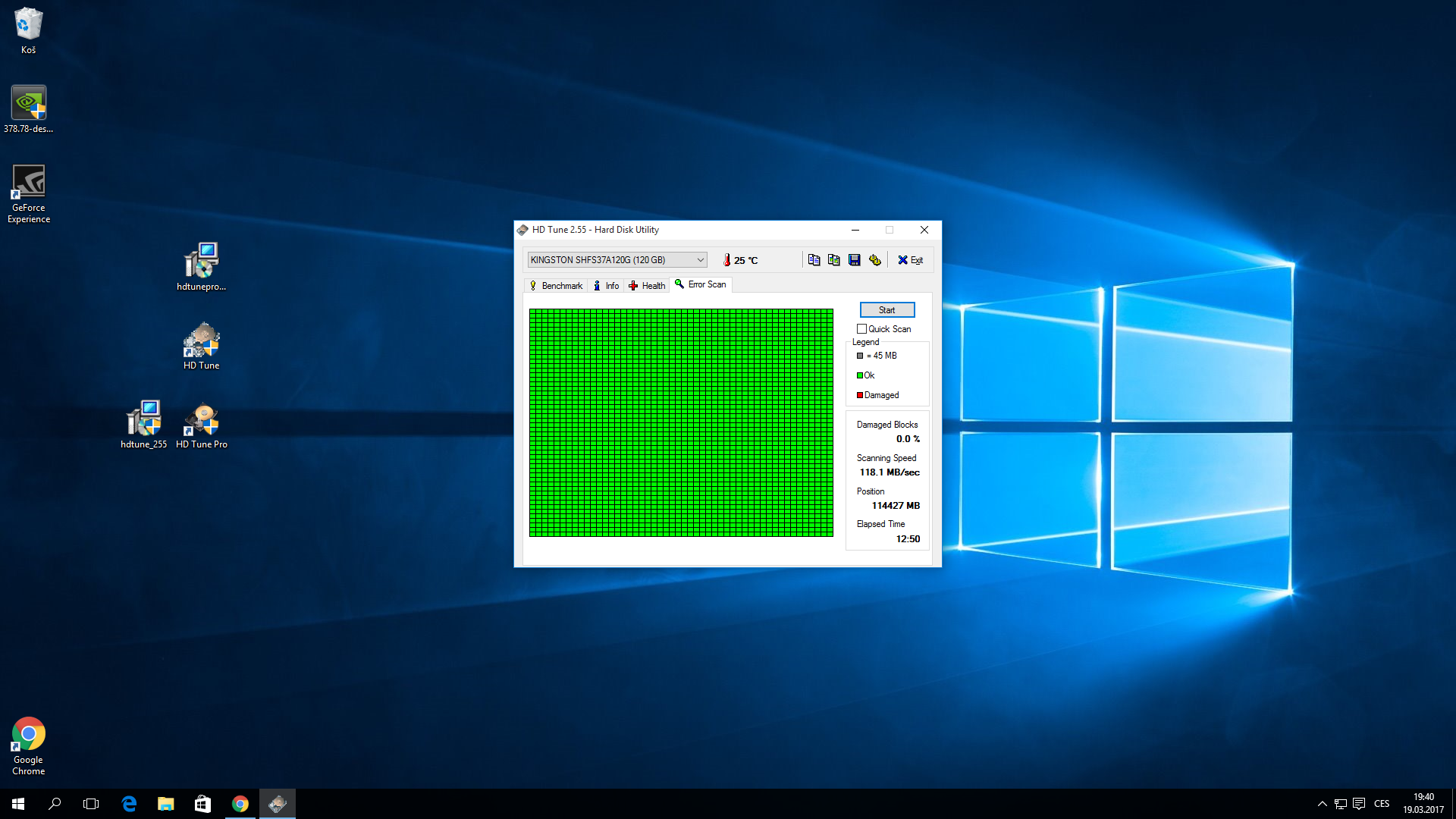Click the HD Tune title bar icon
This screenshot has height=819, width=1456.
[x=522, y=230]
